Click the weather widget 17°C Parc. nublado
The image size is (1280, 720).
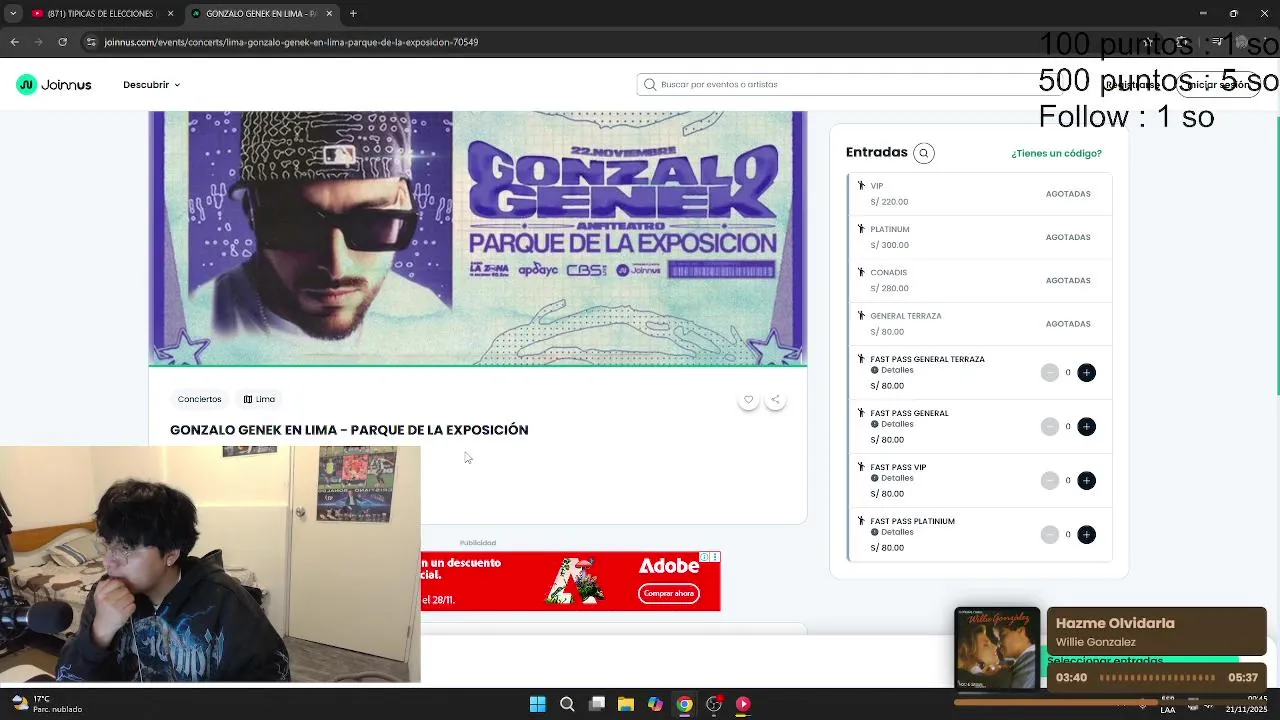[x=47, y=704]
